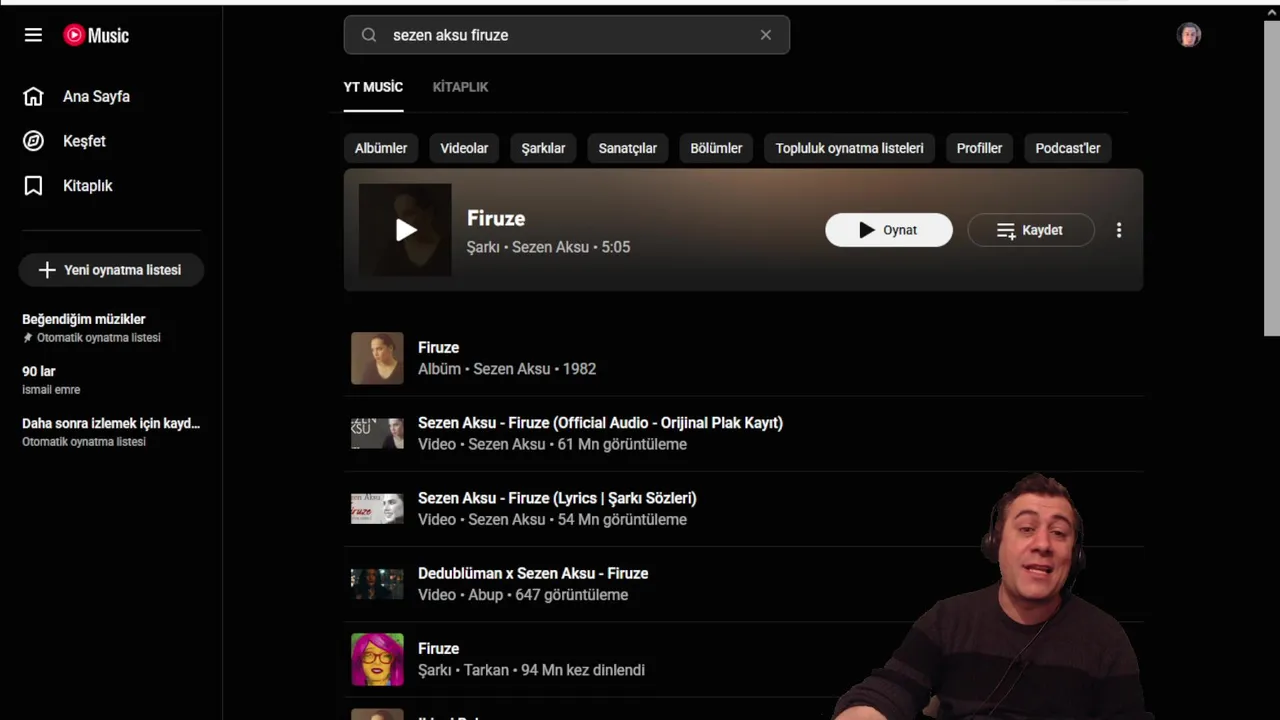Image resolution: width=1280 pixels, height=720 pixels.
Task: Click the Tarkan Firuze song thumbnail
Action: tap(377, 659)
